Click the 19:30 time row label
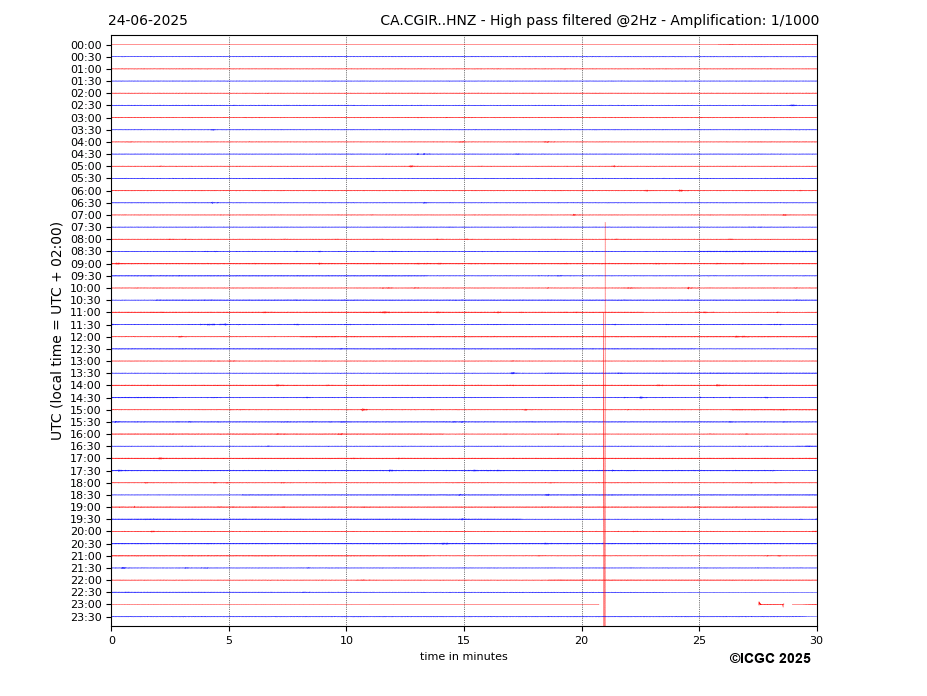This screenshot has height=696, width=927. coord(86,520)
